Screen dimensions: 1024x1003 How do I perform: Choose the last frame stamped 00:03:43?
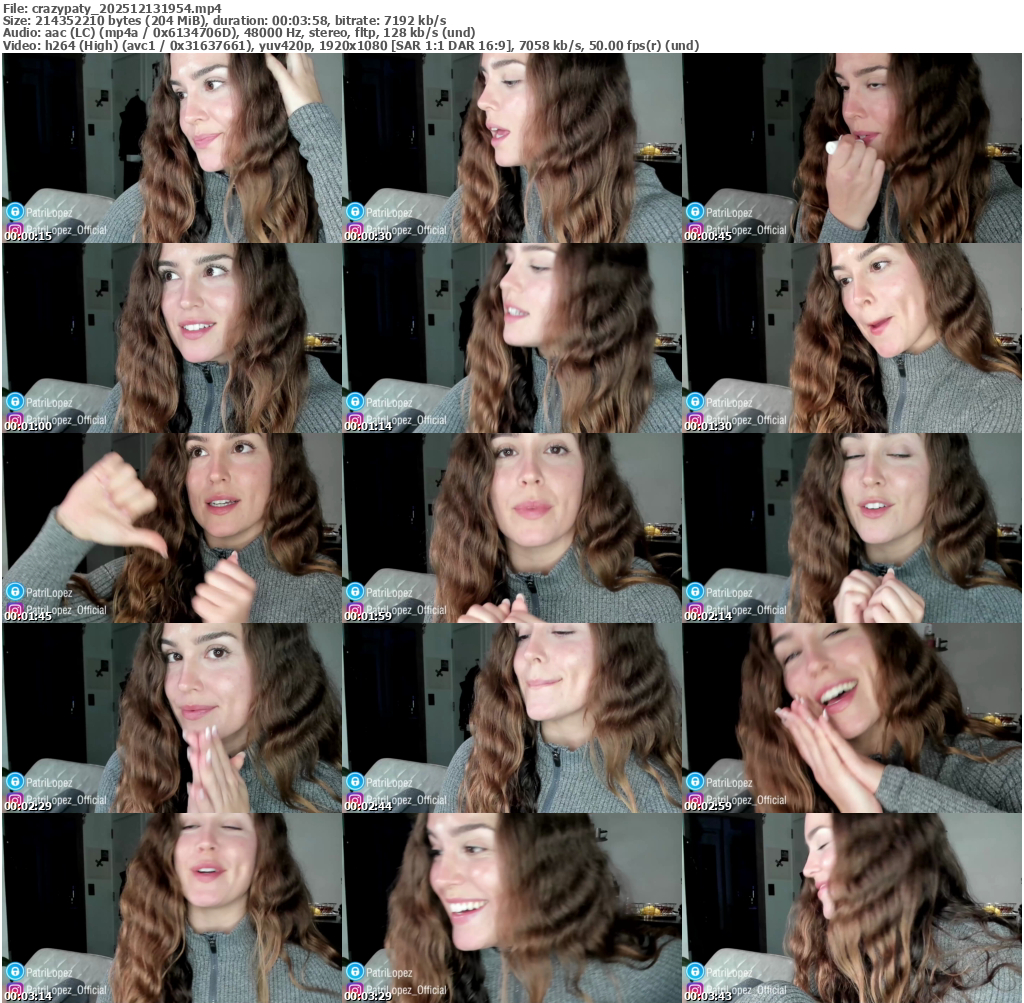[x=852, y=908]
